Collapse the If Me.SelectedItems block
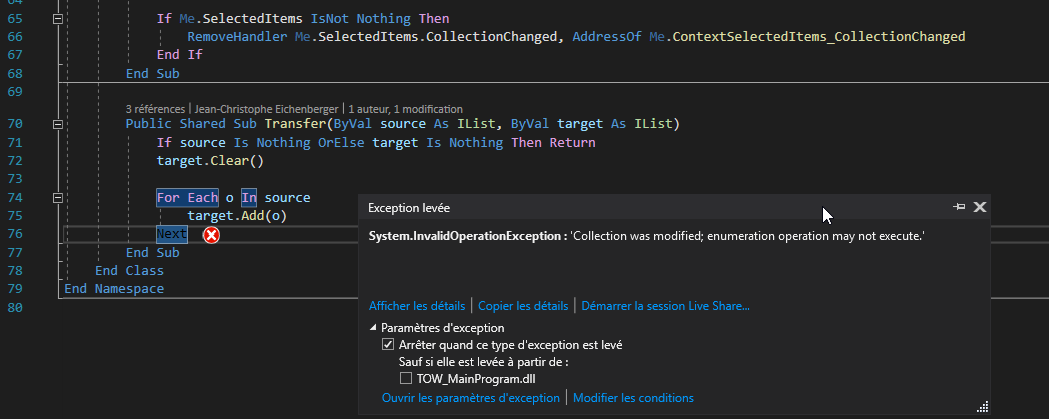Viewport: 1049px width, 419px height. point(57,19)
